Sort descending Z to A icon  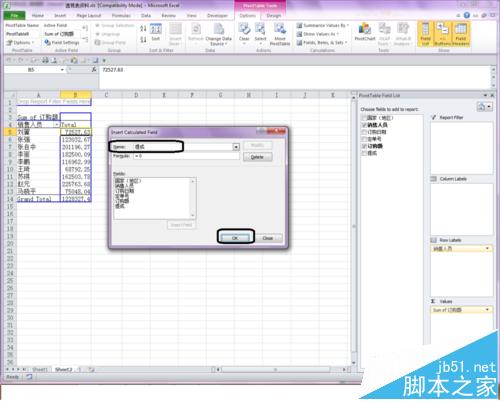143,40
